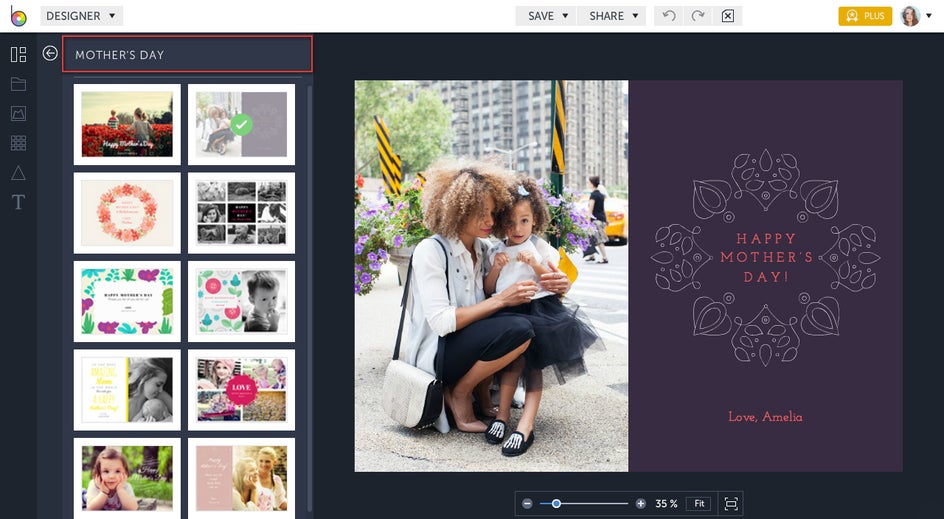
Task: Open the DESIGNER mode dropdown
Action: [x=81, y=16]
